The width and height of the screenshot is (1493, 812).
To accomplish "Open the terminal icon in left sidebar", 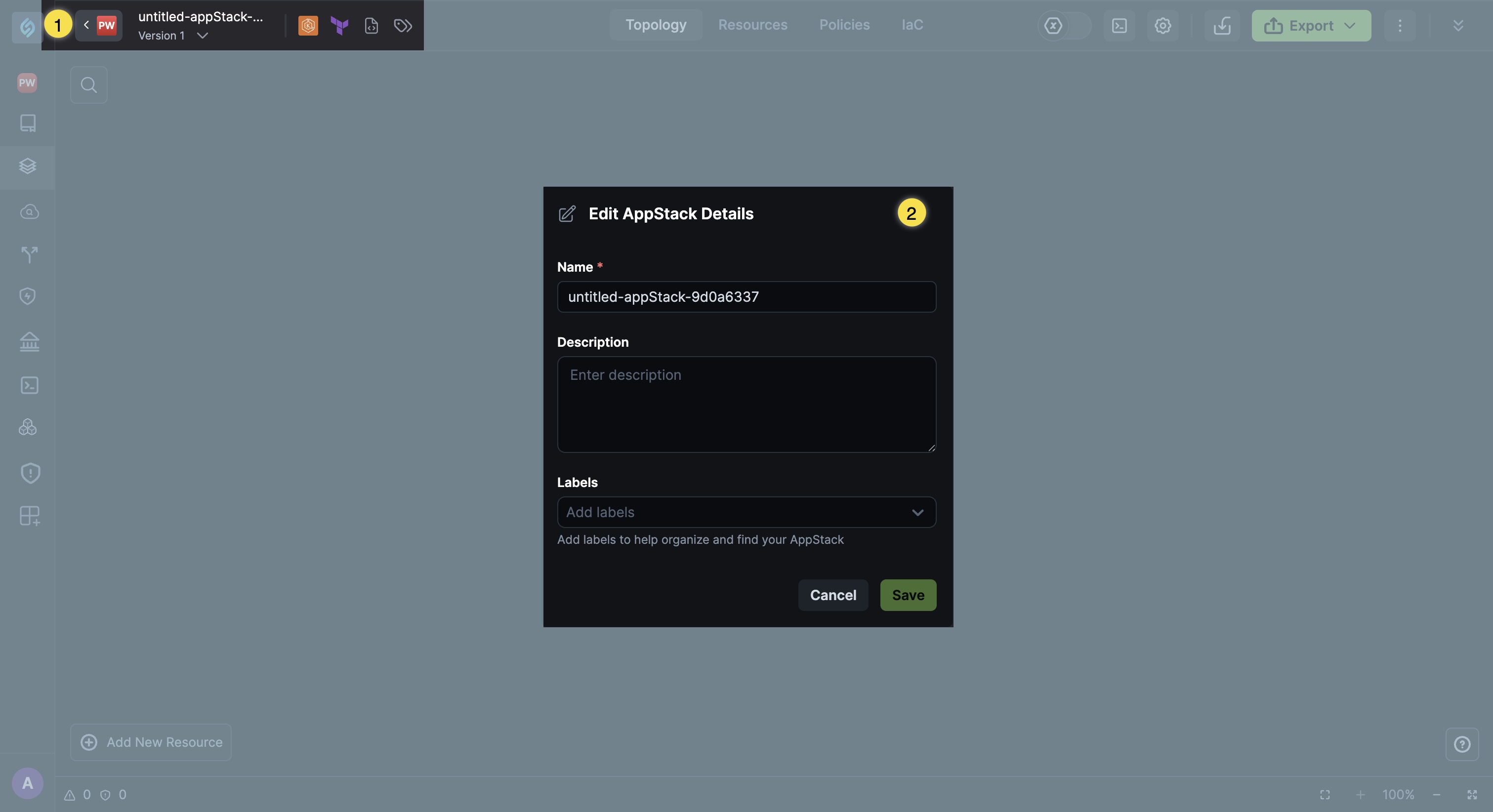I will [x=29, y=385].
